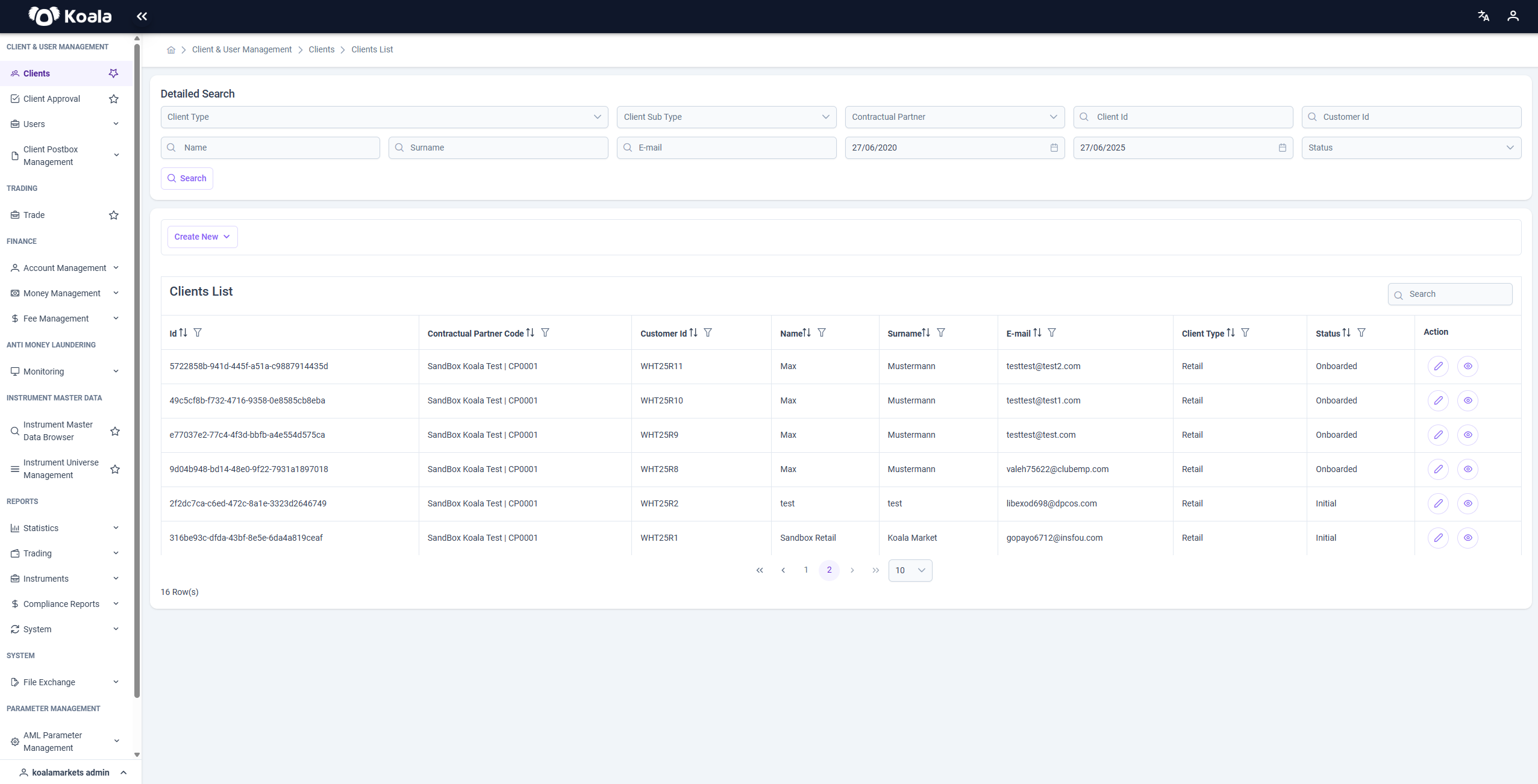Open Trade in the sidebar

pos(34,215)
